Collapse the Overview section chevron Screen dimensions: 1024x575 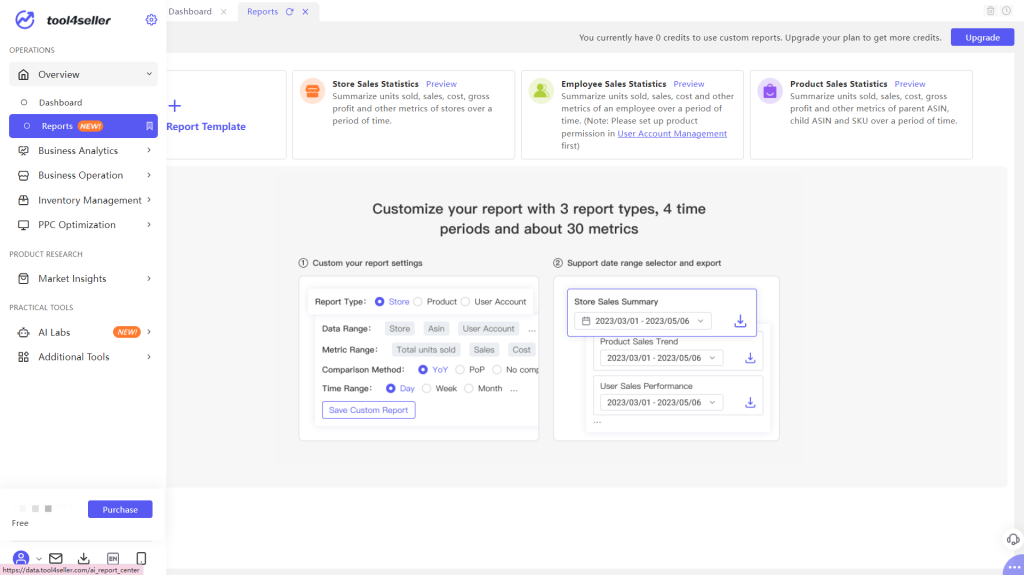click(149, 74)
